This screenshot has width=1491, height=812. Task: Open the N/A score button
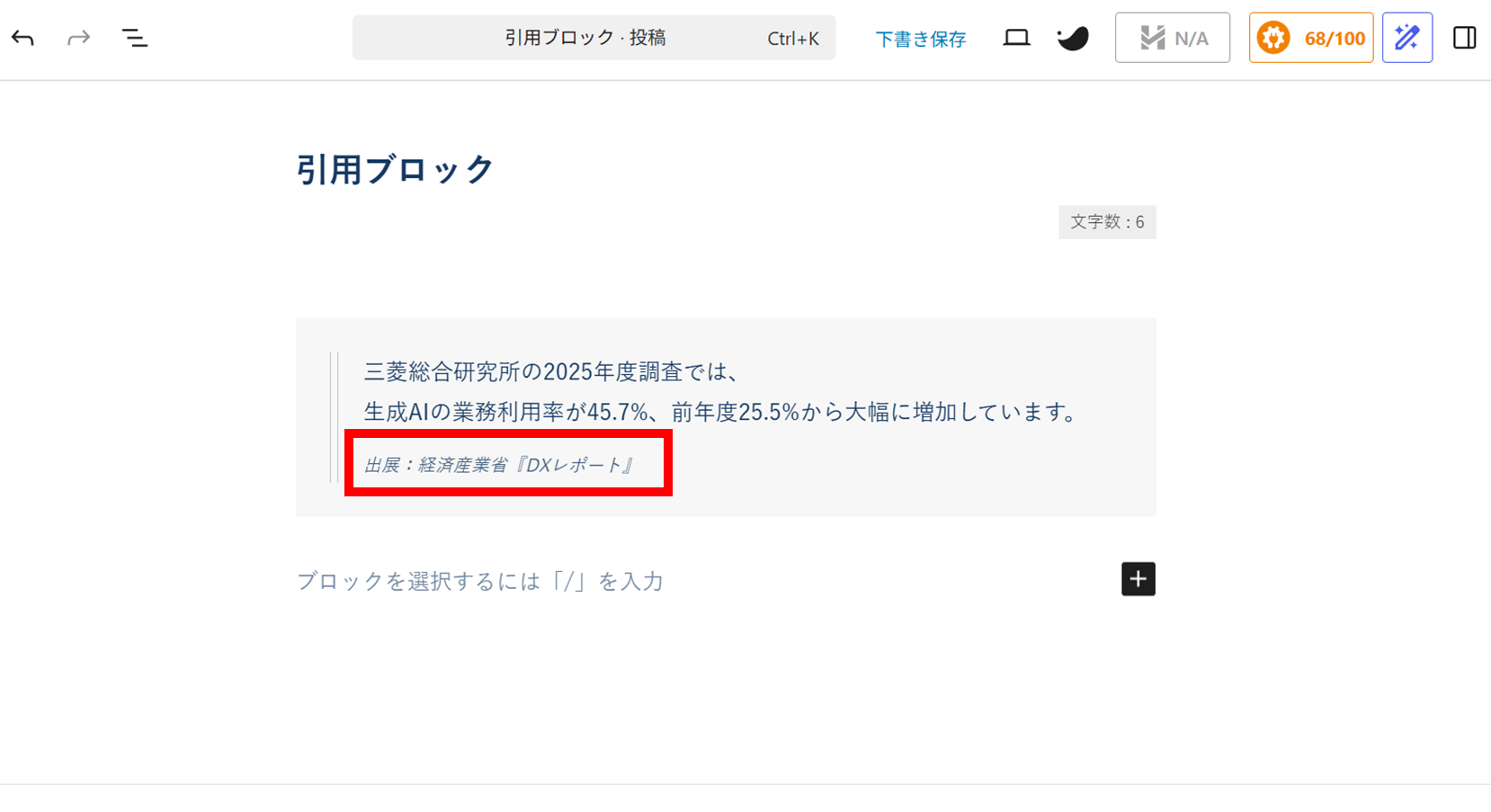pos(1173,38)
